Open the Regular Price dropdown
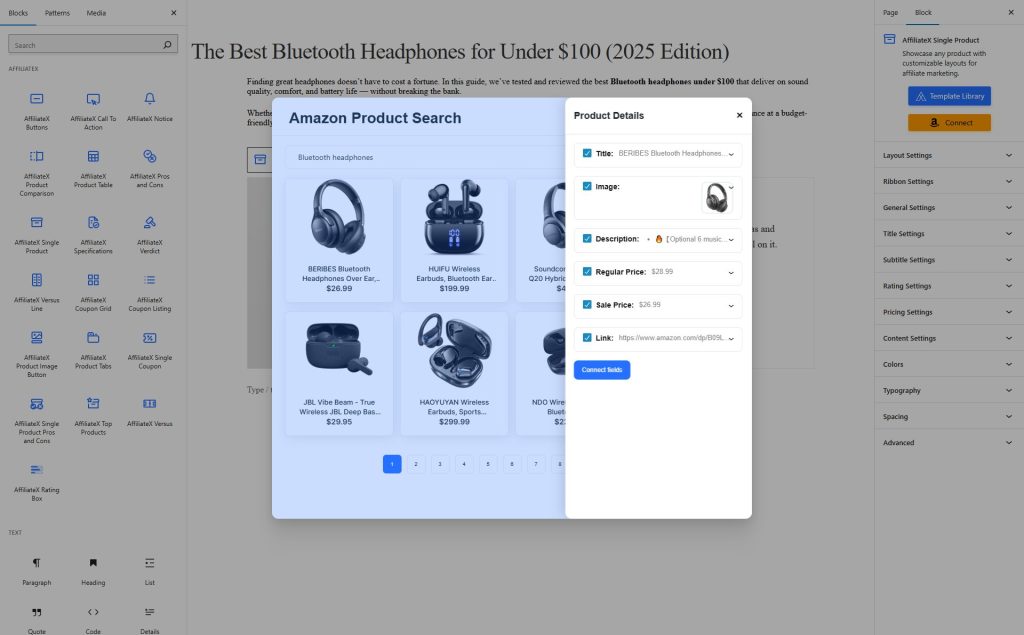 731,272
